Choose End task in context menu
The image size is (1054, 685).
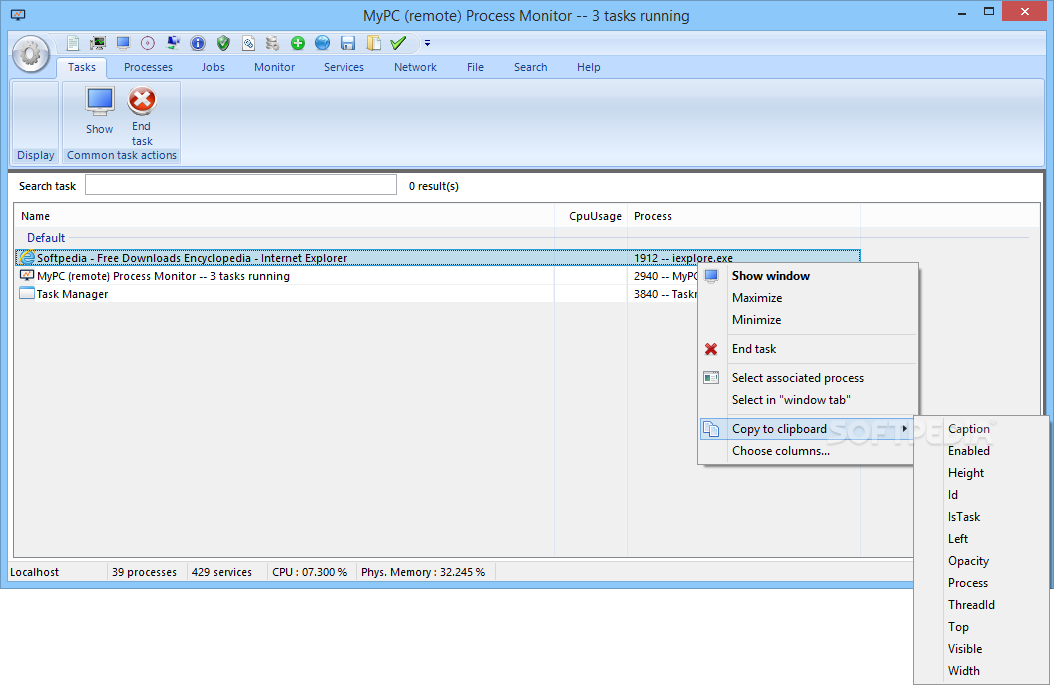(x=809, y=349)
